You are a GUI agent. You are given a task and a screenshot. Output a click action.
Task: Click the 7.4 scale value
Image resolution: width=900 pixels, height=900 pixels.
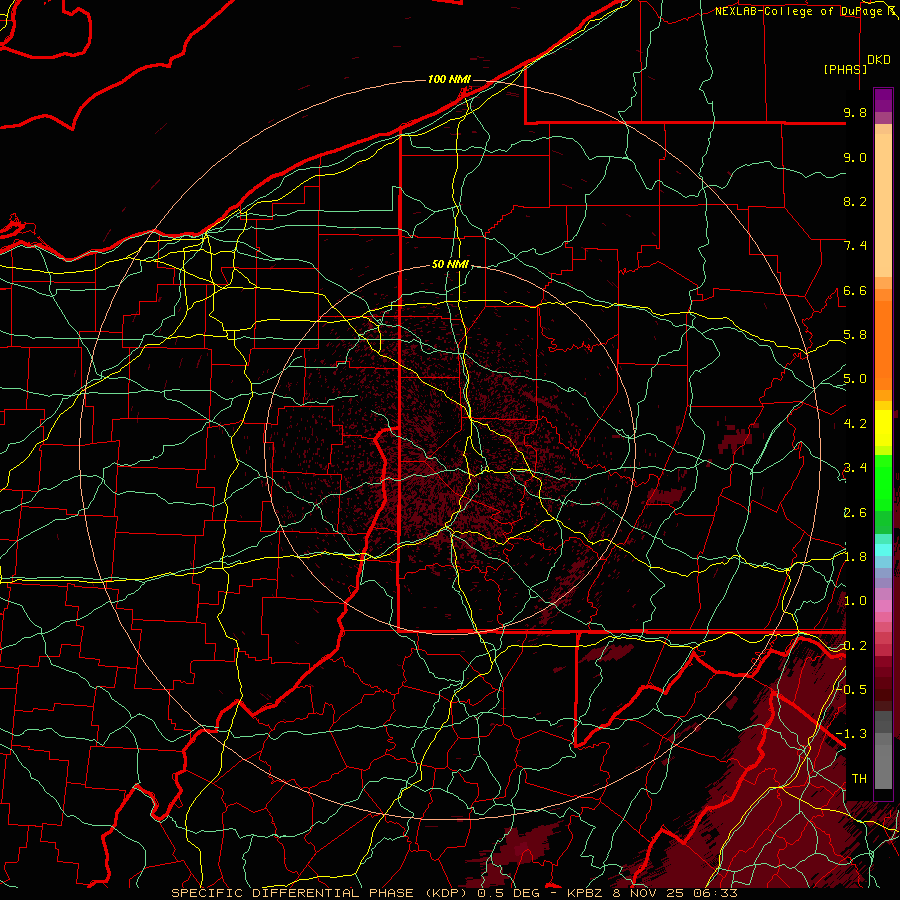[855, 246]
